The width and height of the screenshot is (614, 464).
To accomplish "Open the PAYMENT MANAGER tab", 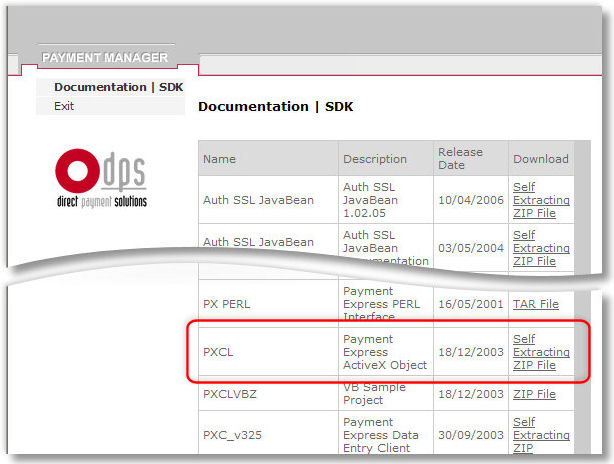I will click(105, 58).
